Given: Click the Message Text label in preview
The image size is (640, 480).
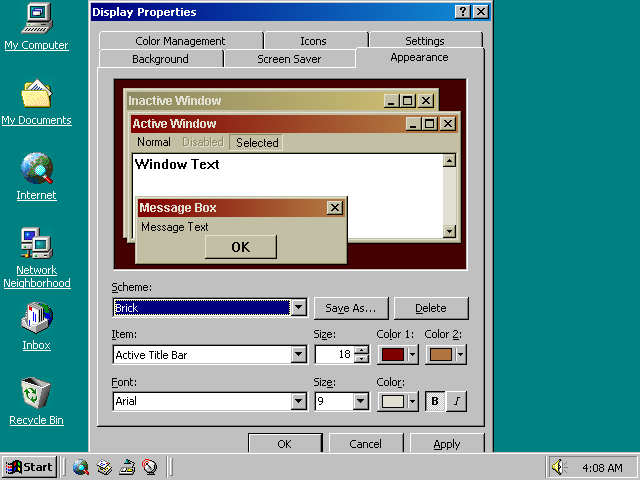Looking at the screenshot, I should 175,227.
